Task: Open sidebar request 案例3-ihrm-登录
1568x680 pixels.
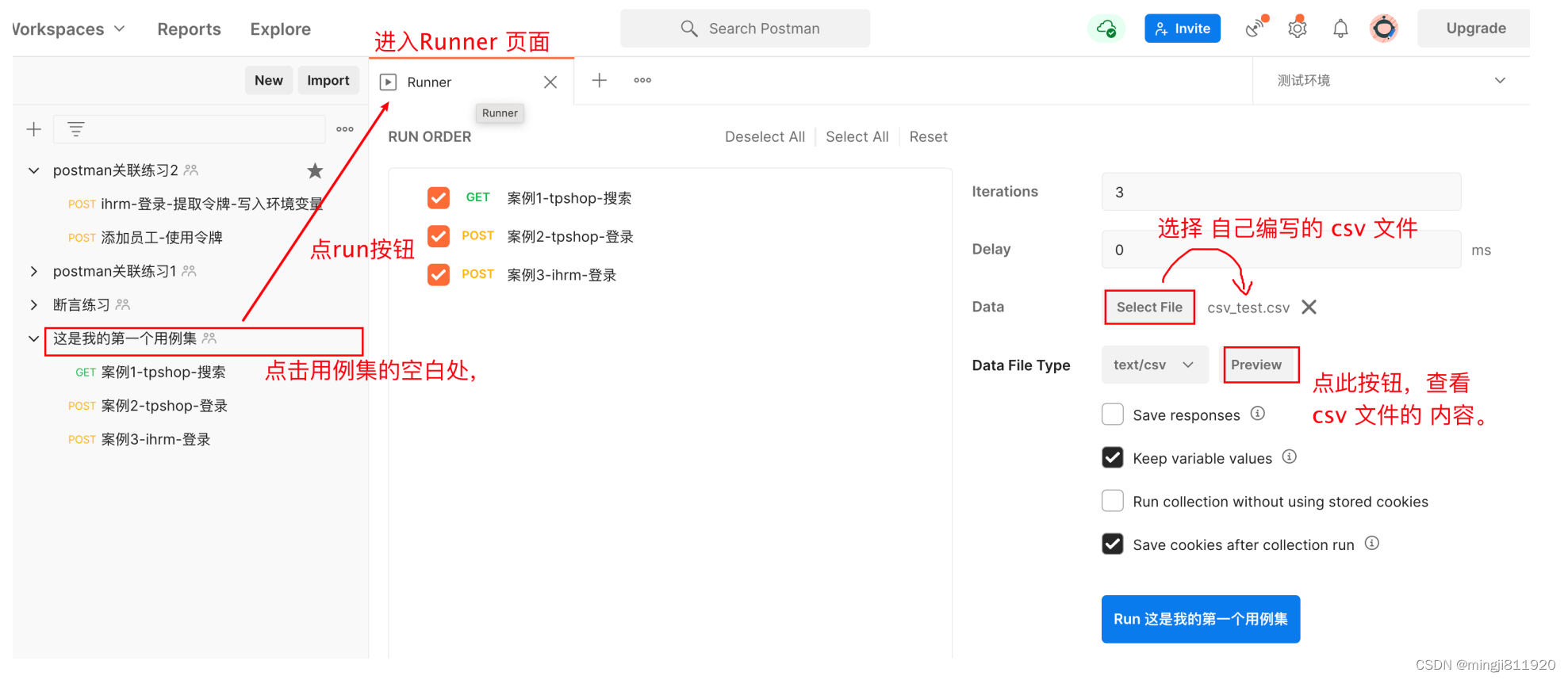Action: [x=140, y=439]
